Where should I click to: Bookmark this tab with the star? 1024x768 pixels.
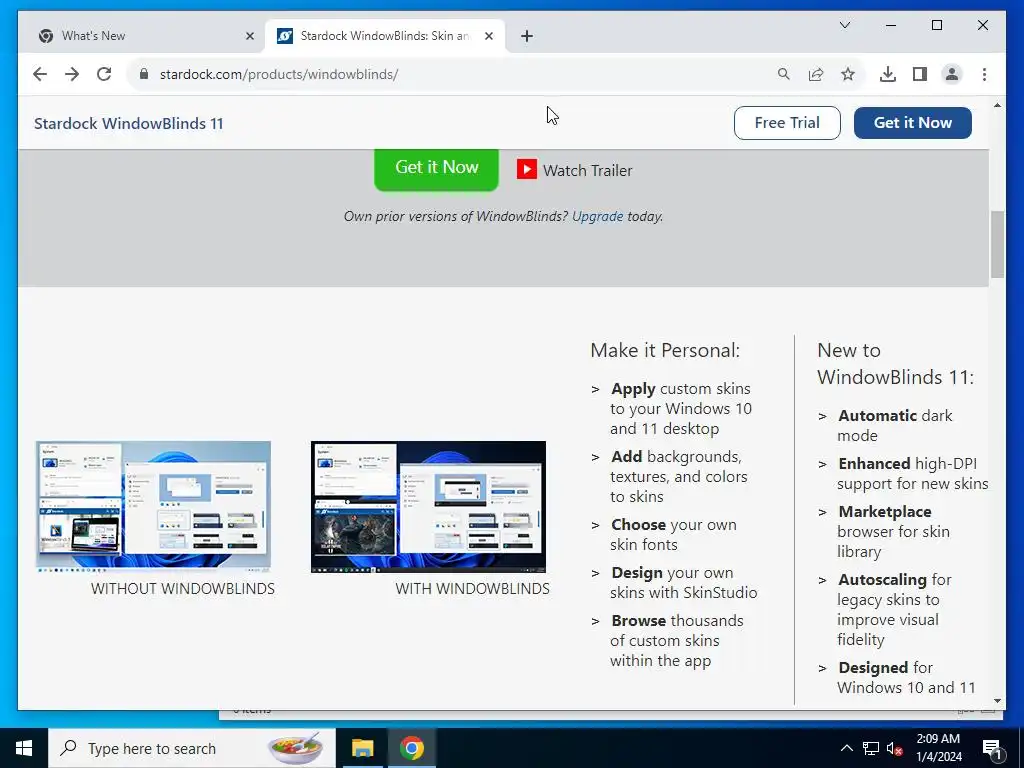848,74
